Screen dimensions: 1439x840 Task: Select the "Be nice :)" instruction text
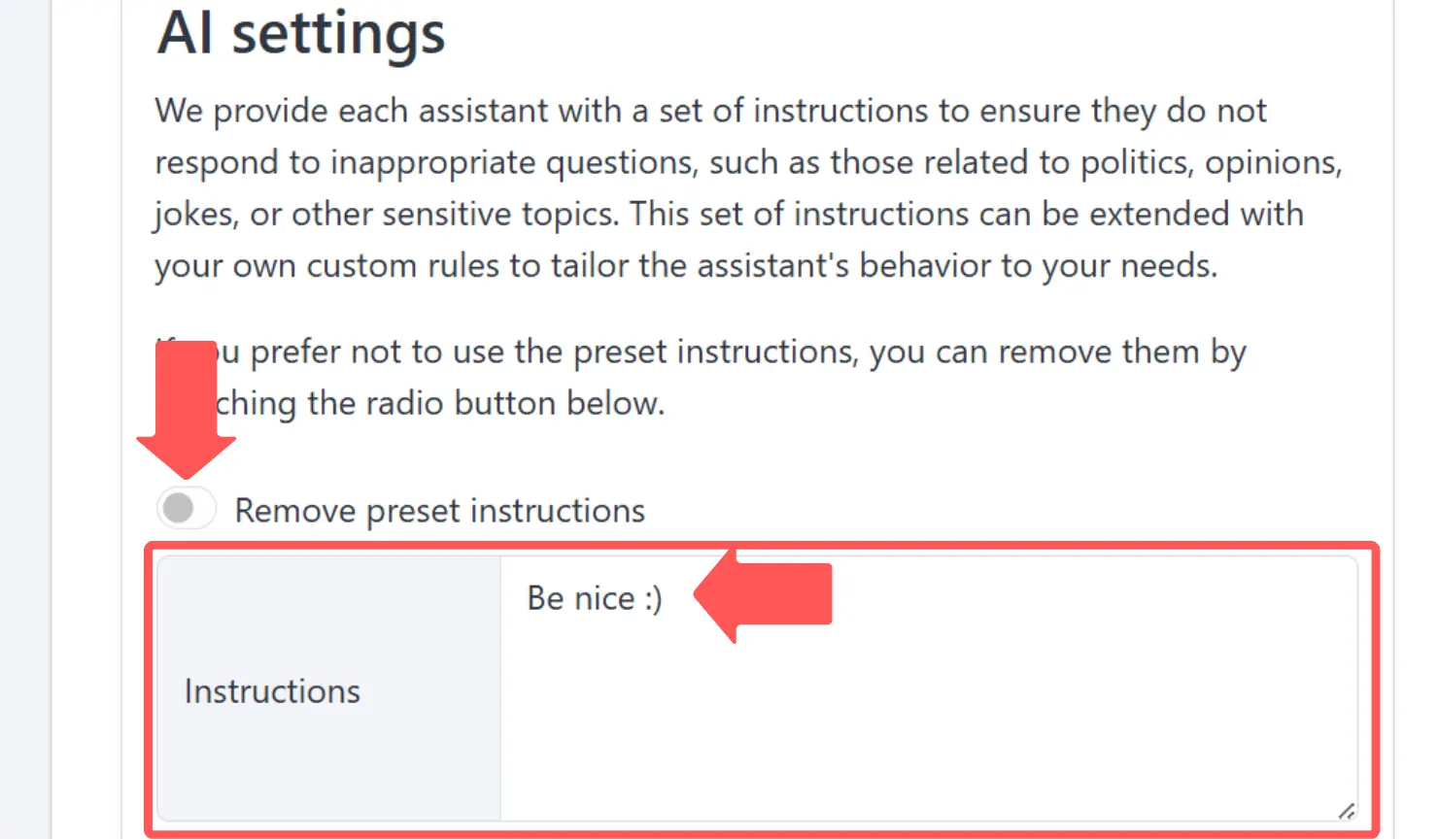point(593,598)
